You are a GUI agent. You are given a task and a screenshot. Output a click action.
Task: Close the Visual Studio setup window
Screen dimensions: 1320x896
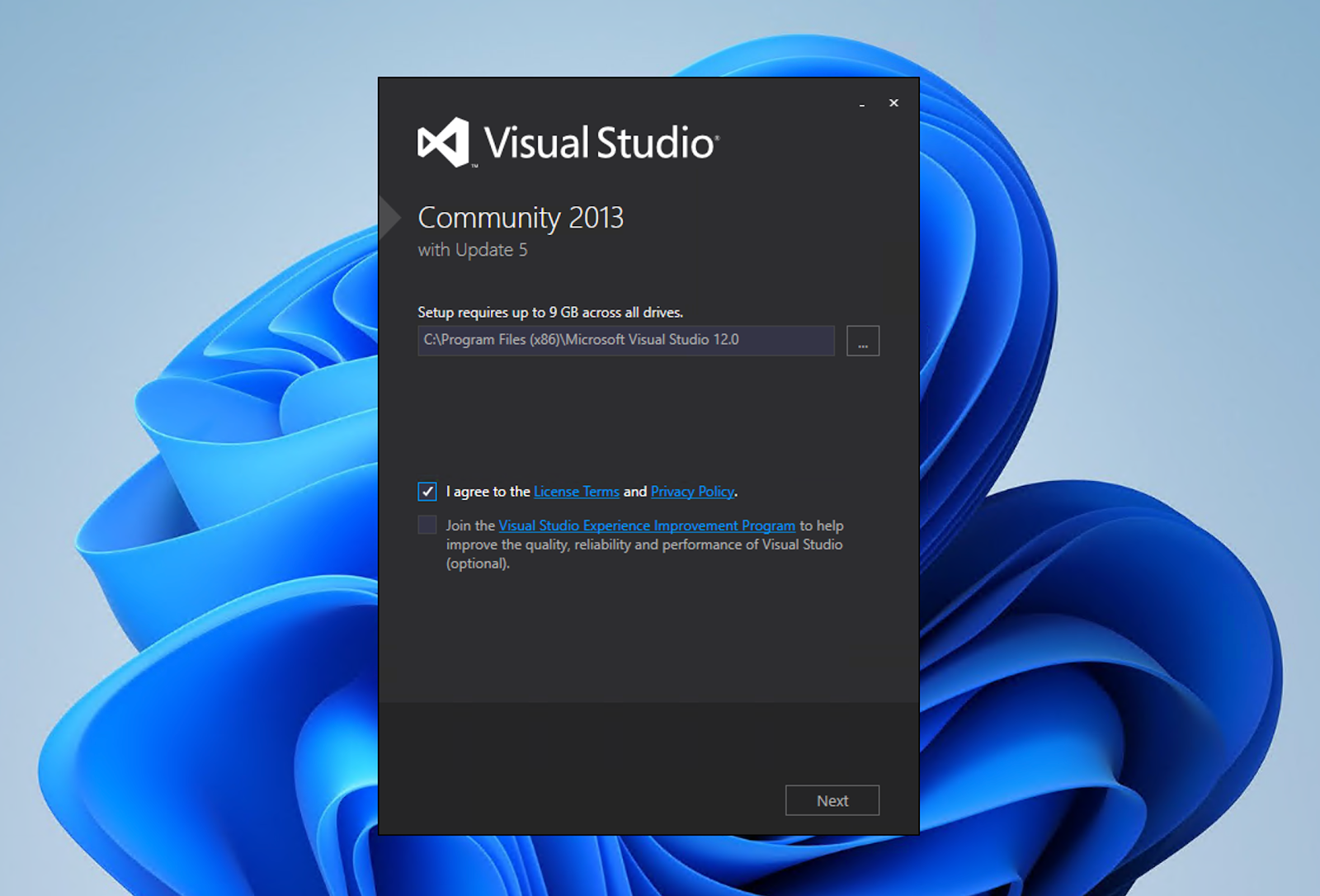(x=893, y=103)
